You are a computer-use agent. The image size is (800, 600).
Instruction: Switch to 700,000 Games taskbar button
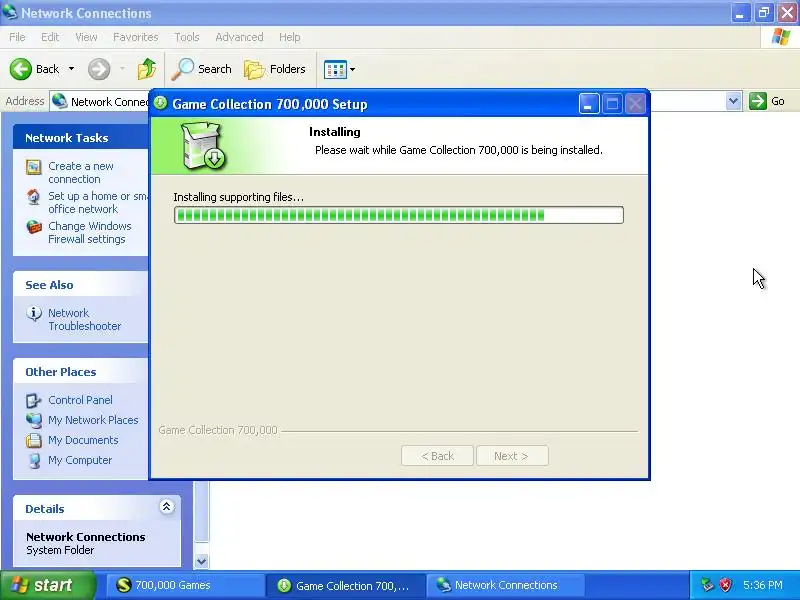pyautogui.click(x=186, y=585)
